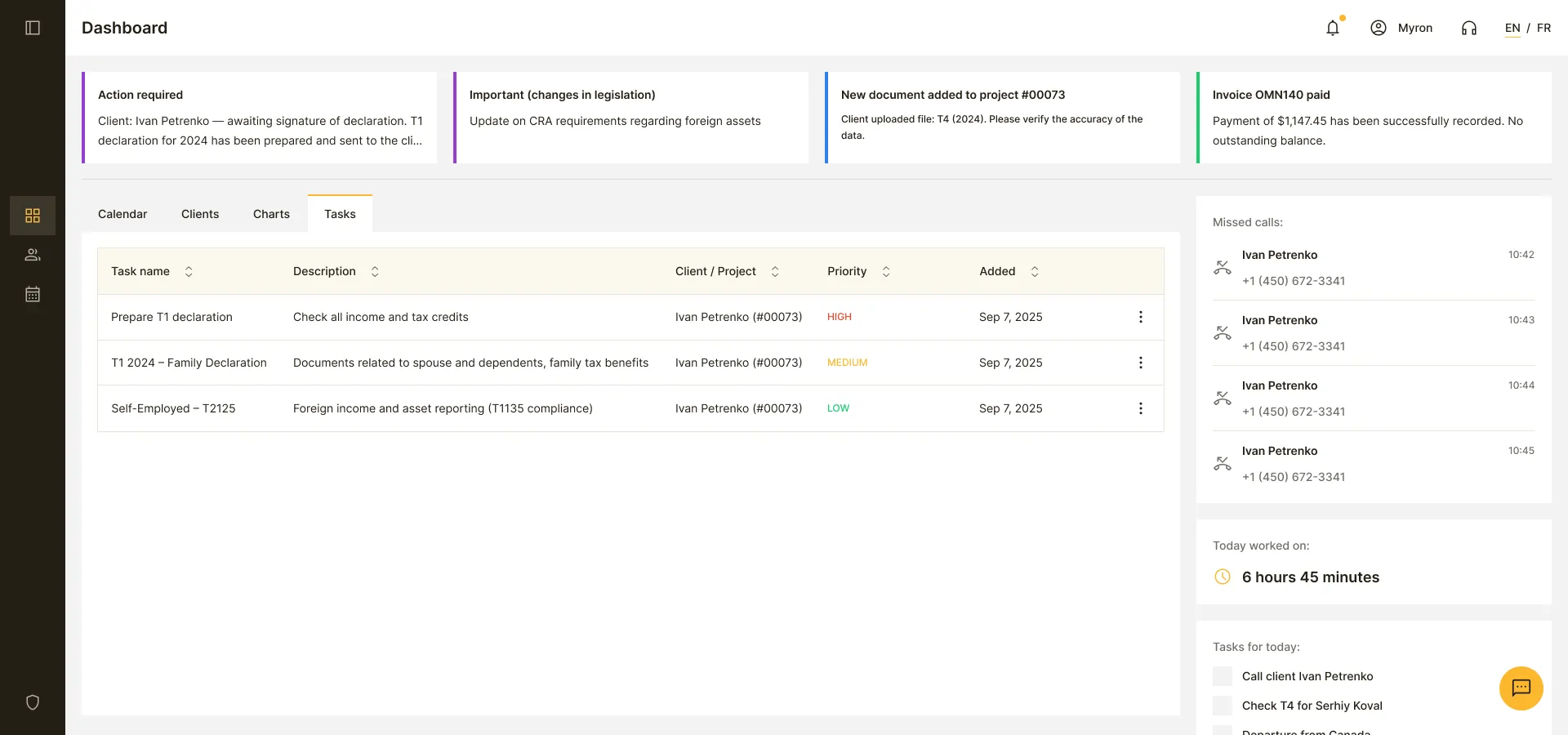Check the Call client Ivan Petrenko task
The width and height of the screenshot is (1568, 735).
(1223, 676)
